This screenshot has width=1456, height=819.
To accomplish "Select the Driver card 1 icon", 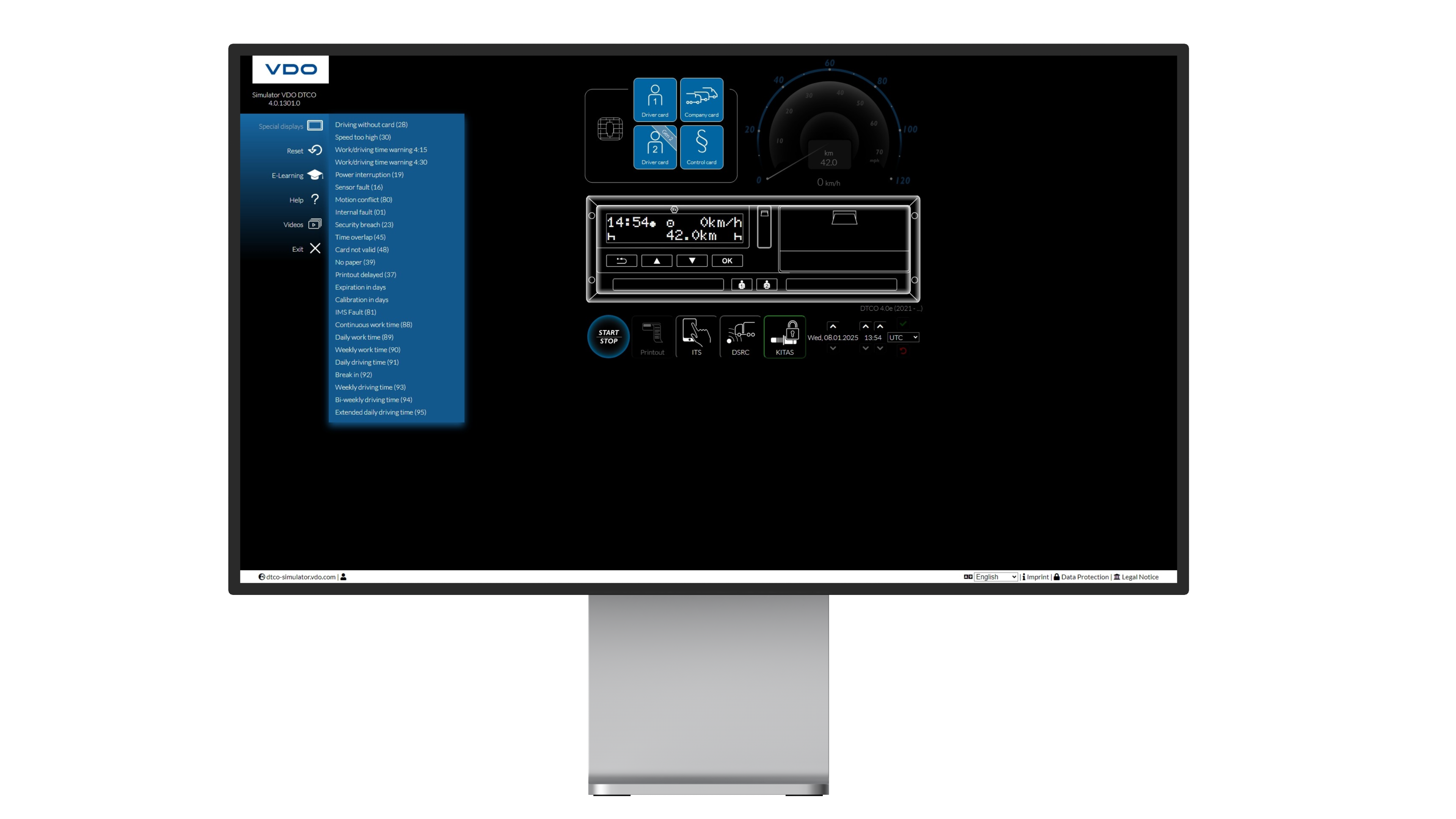I will click(x=654, y=99).
